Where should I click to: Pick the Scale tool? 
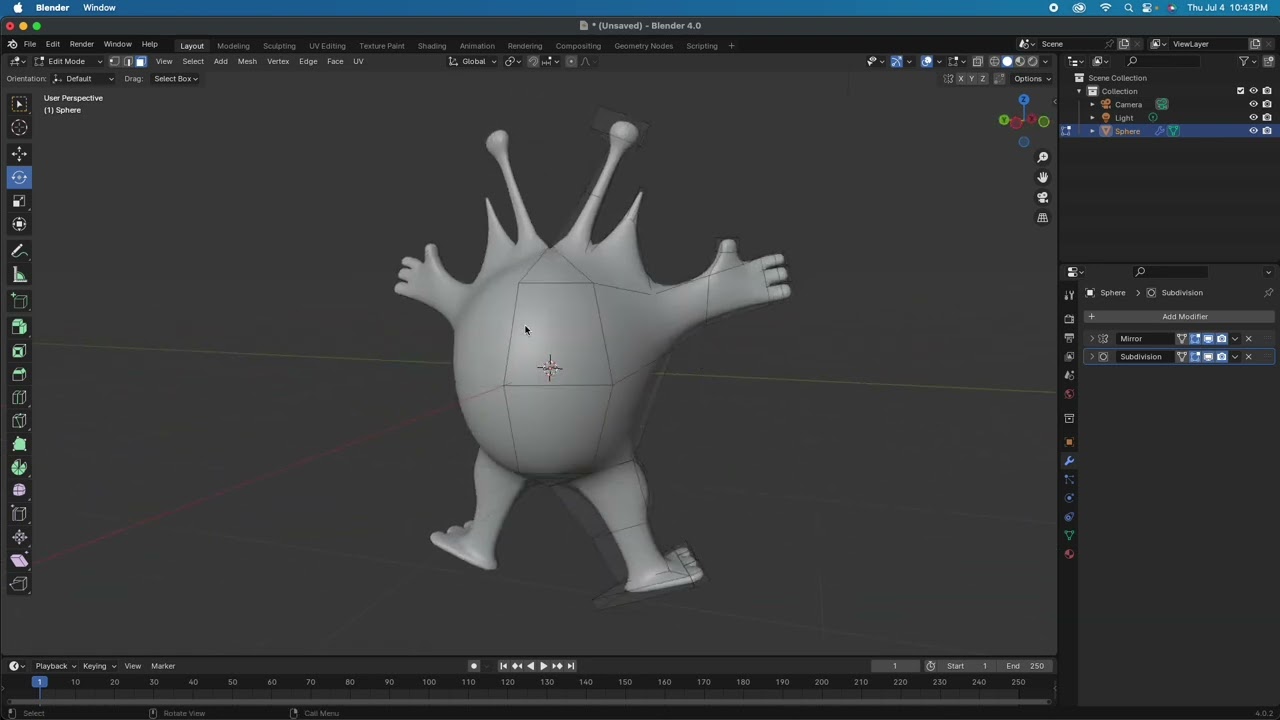coord(19,201)
